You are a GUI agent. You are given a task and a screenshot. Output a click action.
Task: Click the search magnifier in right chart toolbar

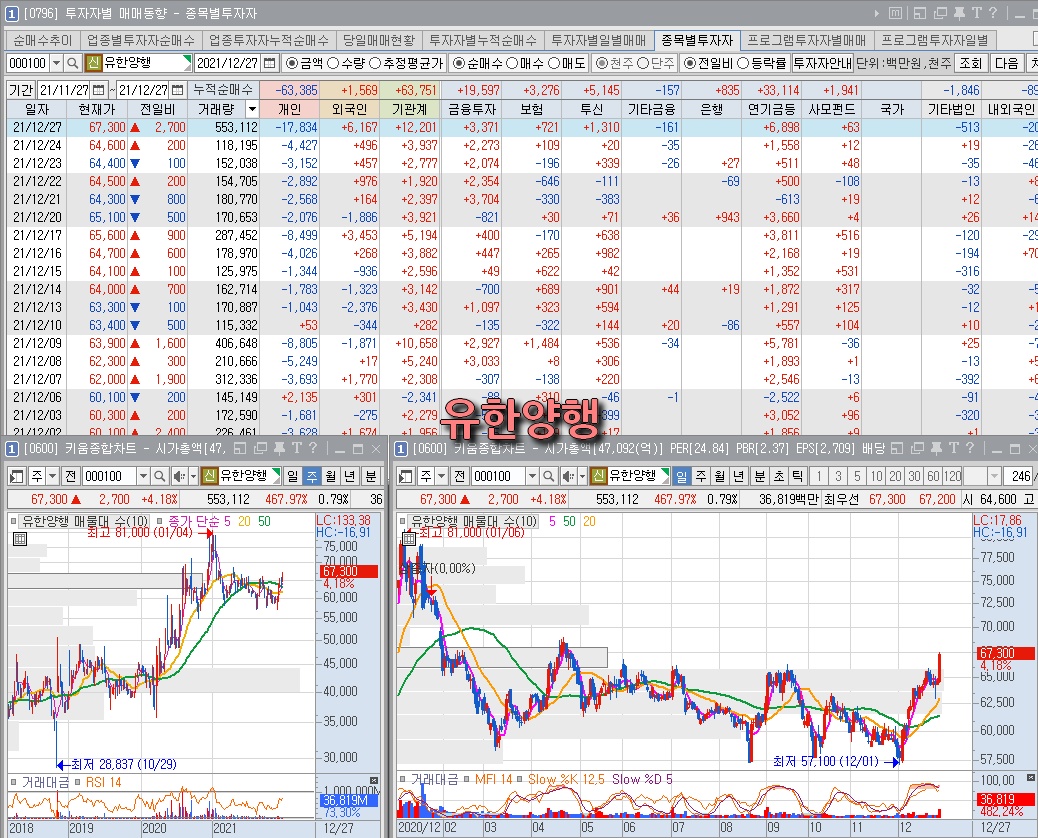pyautogui.click(x=548, y=476)
